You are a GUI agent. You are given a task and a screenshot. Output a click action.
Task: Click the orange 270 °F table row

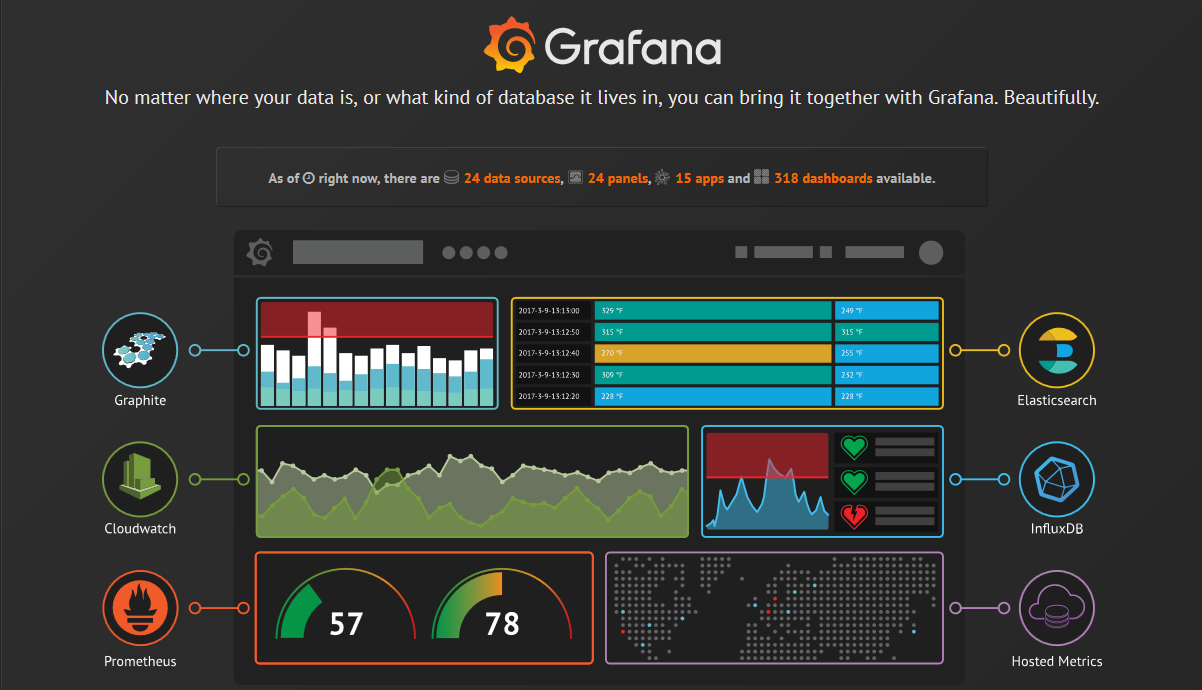(x=712, y=353)
